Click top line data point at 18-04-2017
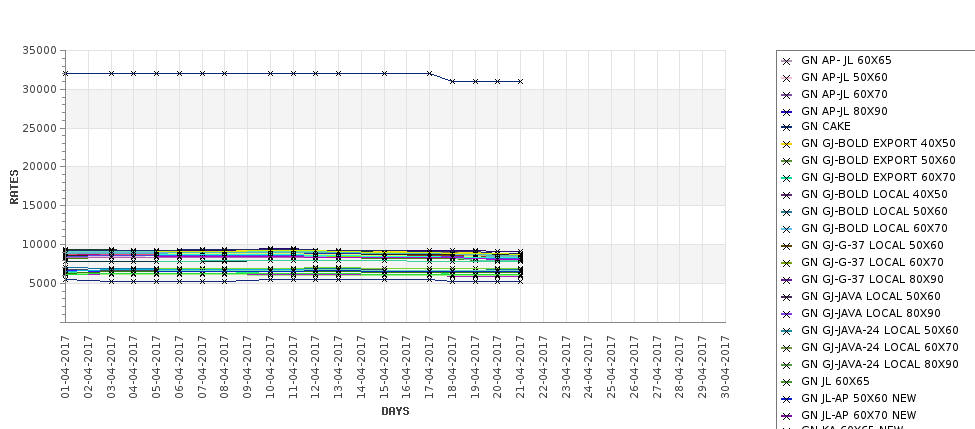The image size is (975, 429). pyautogui.click(x=452, y=81)
